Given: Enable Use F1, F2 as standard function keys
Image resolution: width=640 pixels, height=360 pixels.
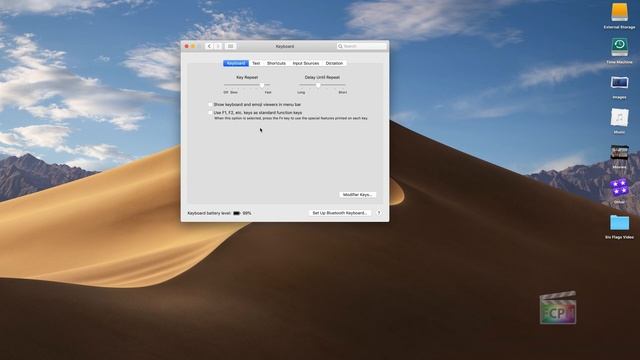Looking at the screenshot, I should 210,112.
